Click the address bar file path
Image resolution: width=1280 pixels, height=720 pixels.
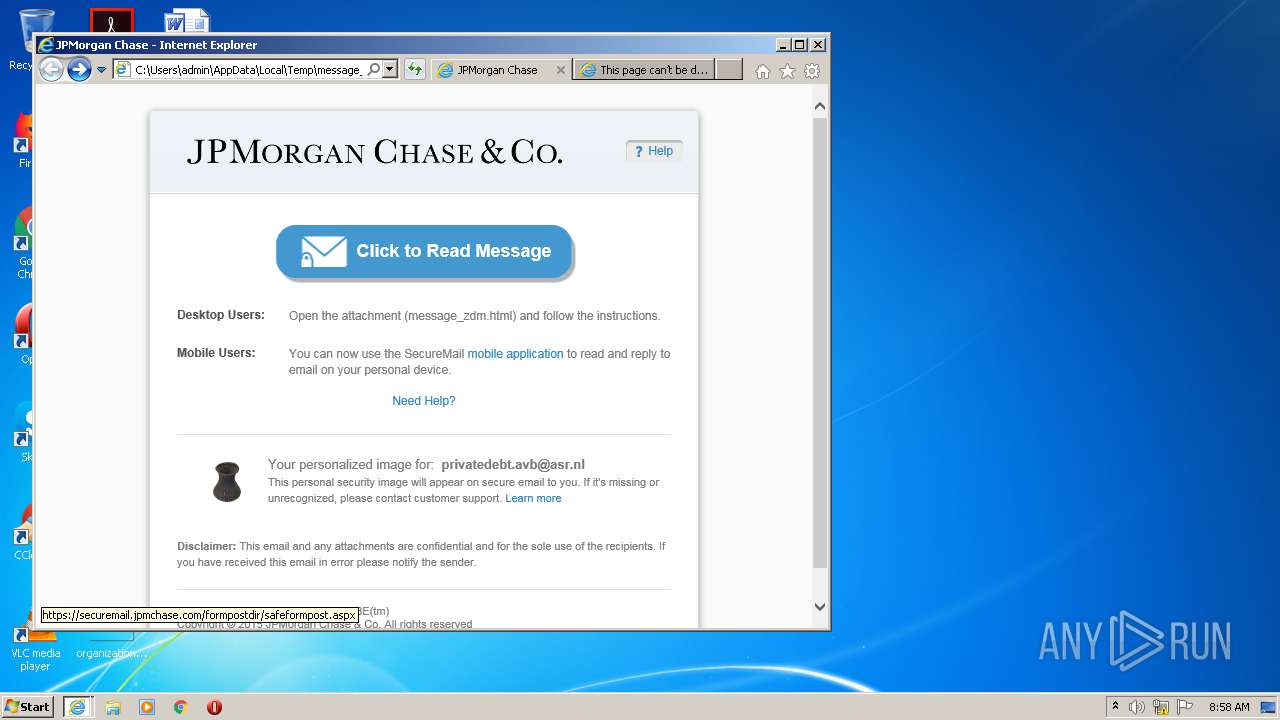click(248, 70)
